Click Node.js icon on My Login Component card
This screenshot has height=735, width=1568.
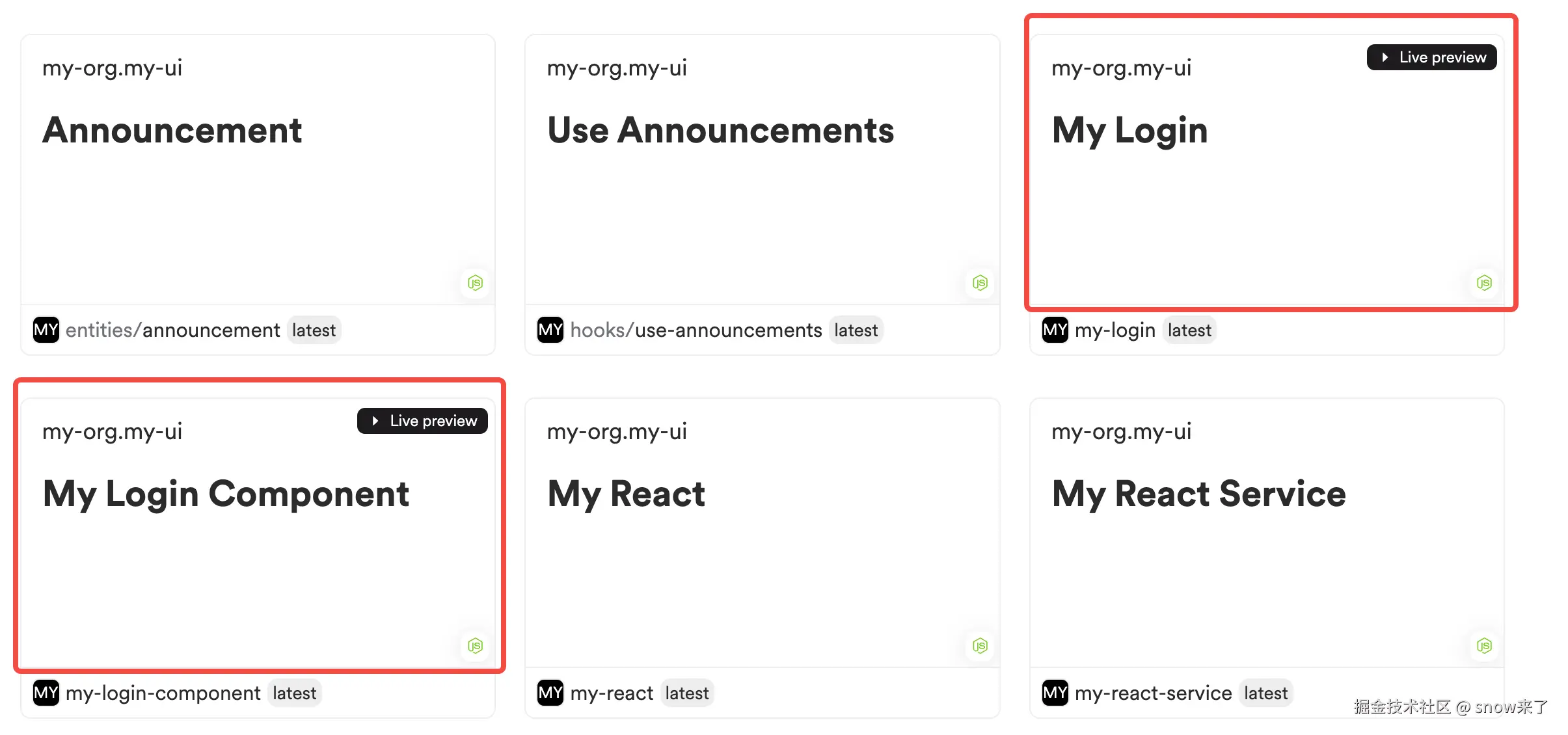[x=476, y=646]
